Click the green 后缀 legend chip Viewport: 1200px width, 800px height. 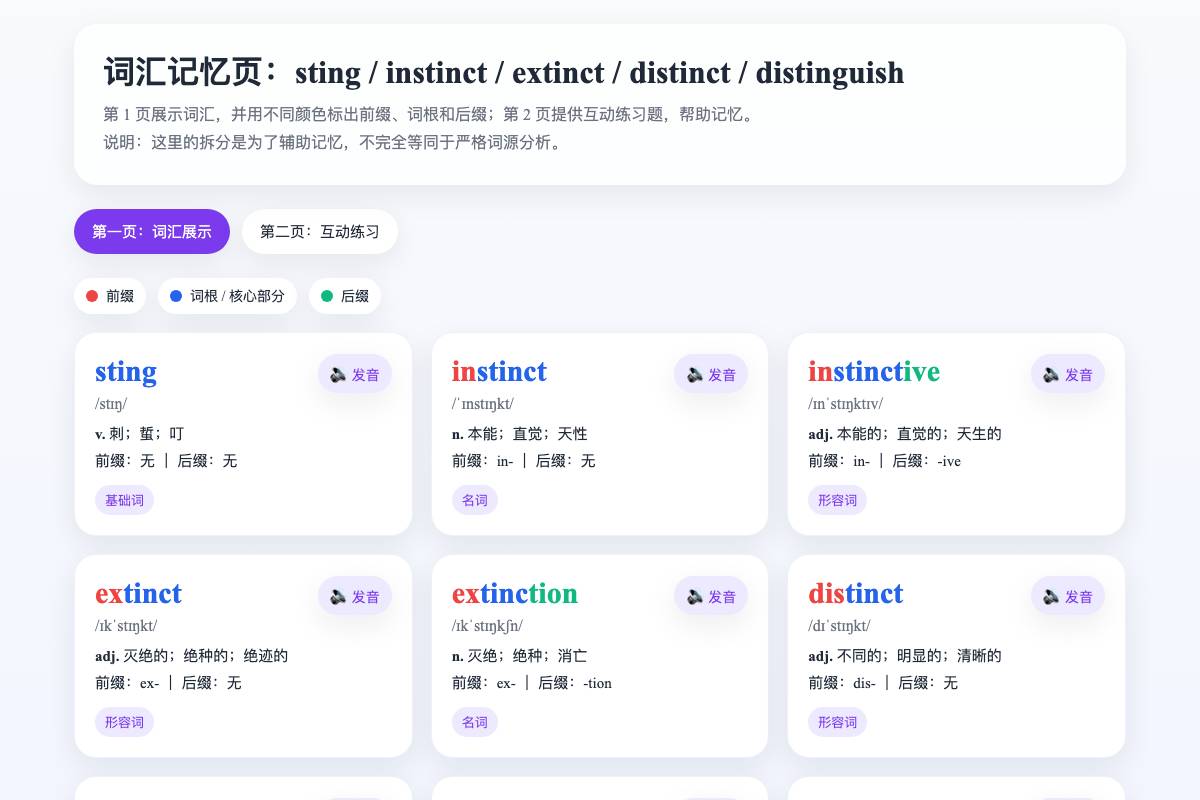345,296
